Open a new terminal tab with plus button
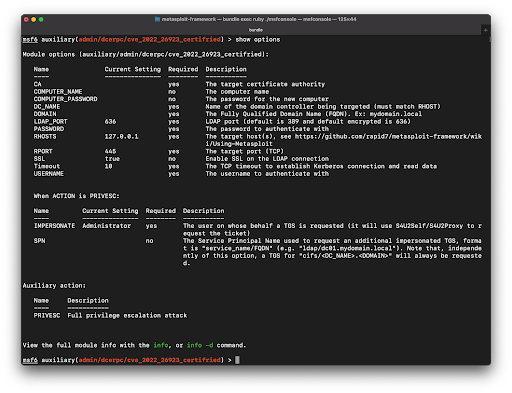 (x=485, y=30)
